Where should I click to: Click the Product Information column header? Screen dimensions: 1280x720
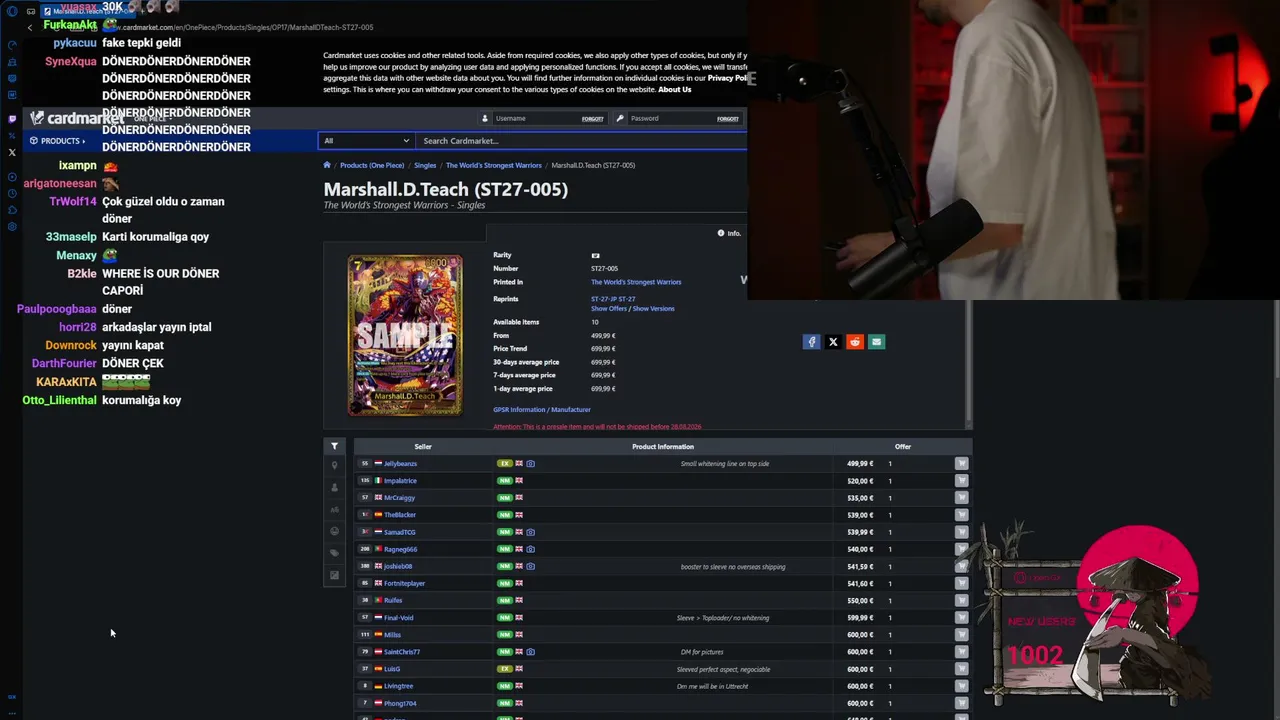(663, 447)
